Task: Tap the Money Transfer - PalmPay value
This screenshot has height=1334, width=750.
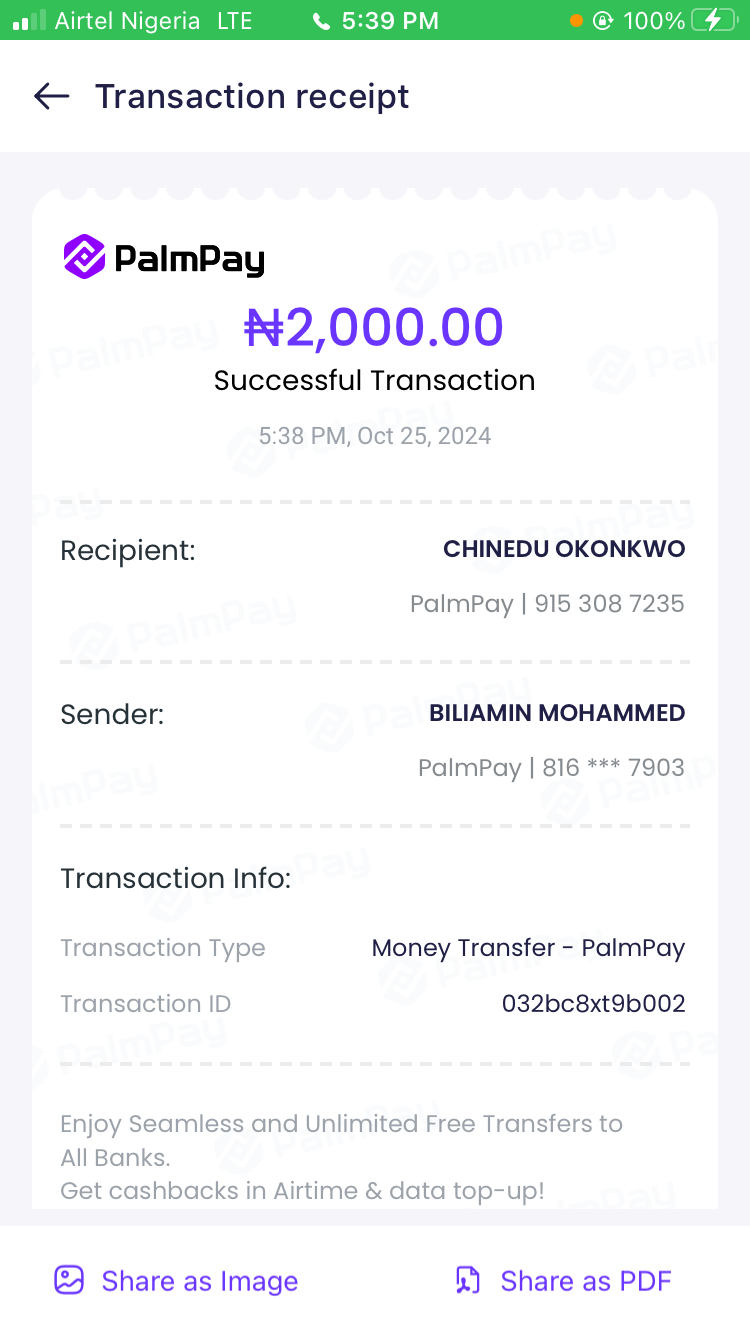Action: point(528,948)
